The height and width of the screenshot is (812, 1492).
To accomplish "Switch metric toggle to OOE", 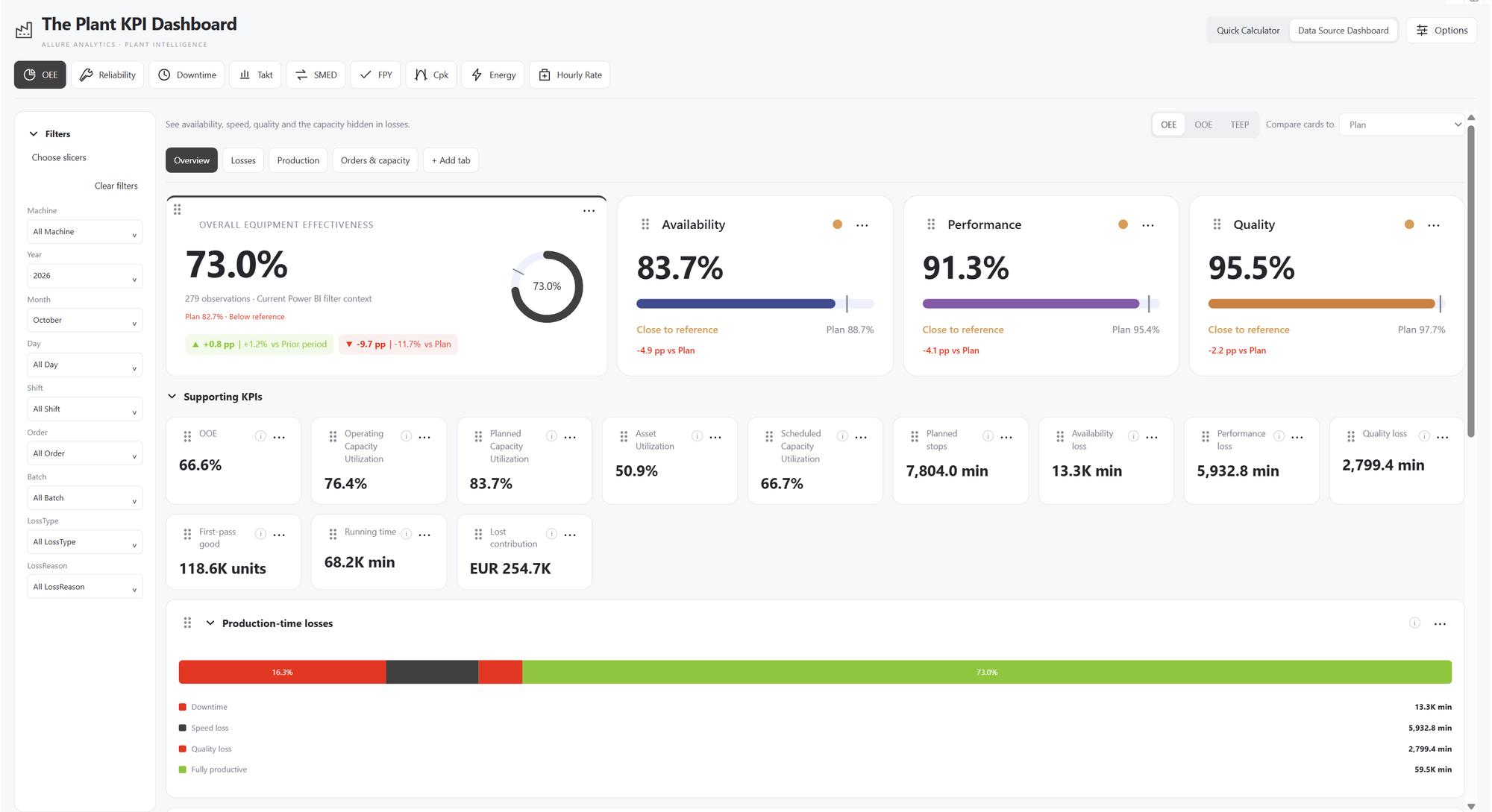I will 1203,125.
